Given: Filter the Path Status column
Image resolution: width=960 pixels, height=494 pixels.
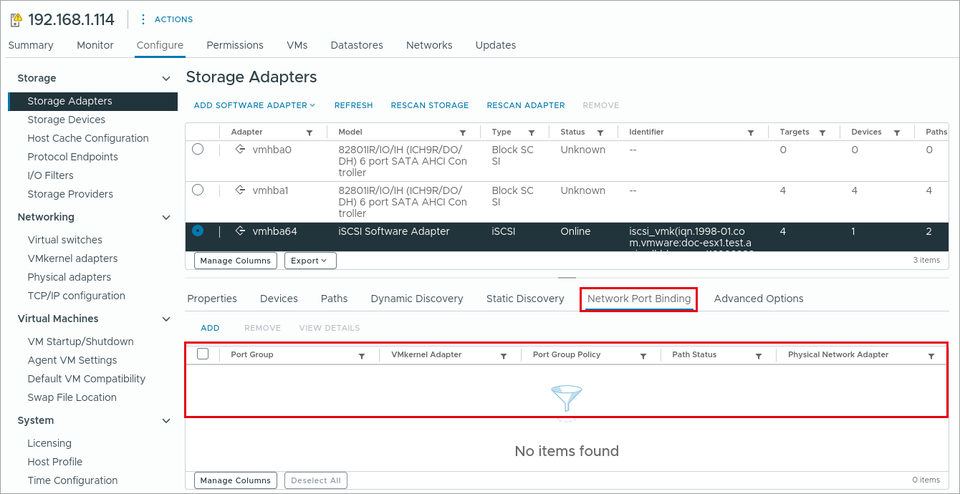Looking at the screenshot, I should [x=758, y=356].
